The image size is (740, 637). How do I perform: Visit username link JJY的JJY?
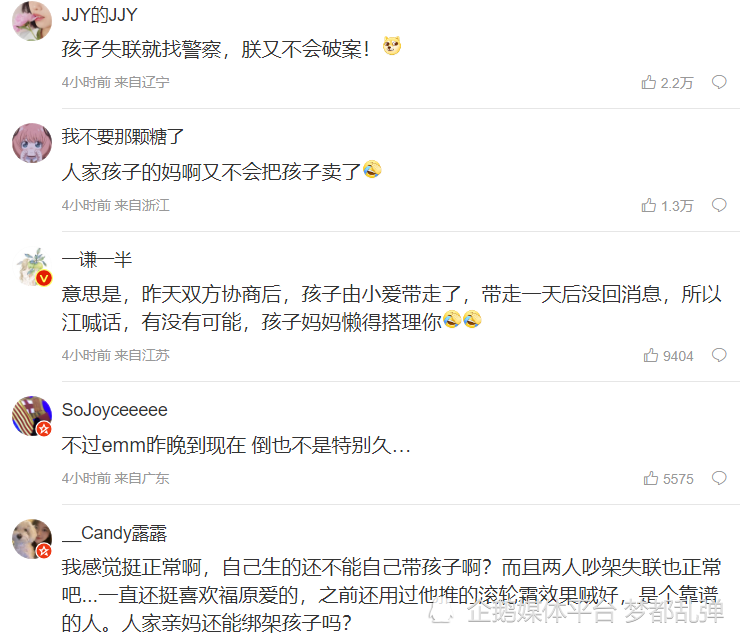point(100,15)
